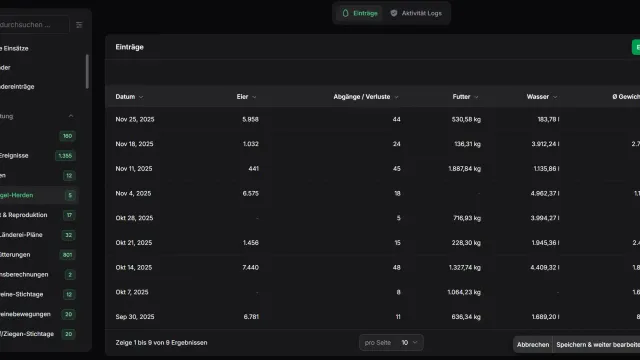Select the Okt 7, 2025 row date
Screen dimensions: 640x360
(132, 292)
